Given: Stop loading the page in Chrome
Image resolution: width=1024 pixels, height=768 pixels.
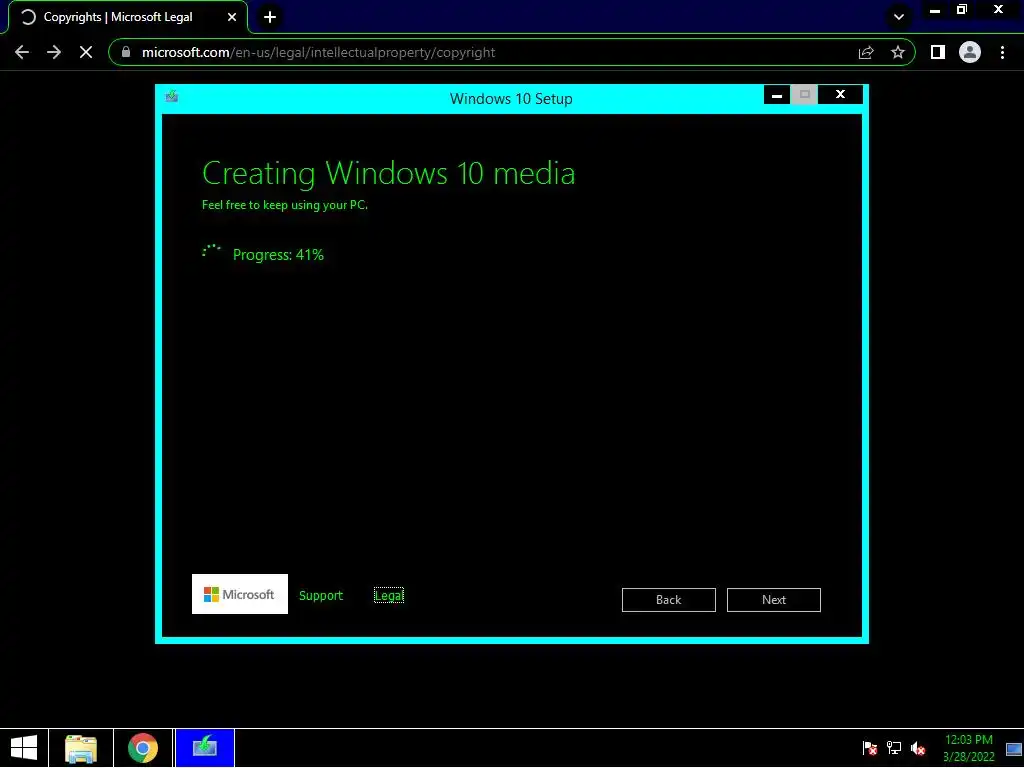Looking at the screenshot, I should (x=86, y=52).
